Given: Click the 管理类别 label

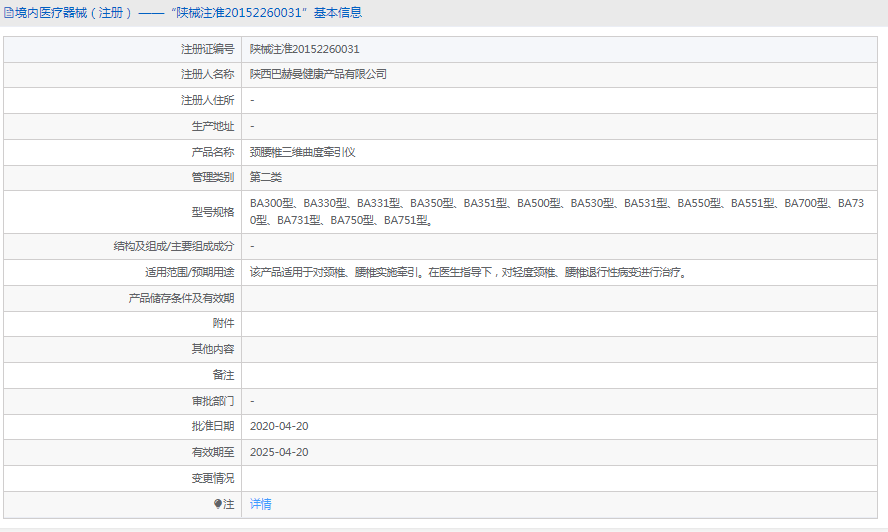Looking at the screenshot, I should click(x=212, y=177).
